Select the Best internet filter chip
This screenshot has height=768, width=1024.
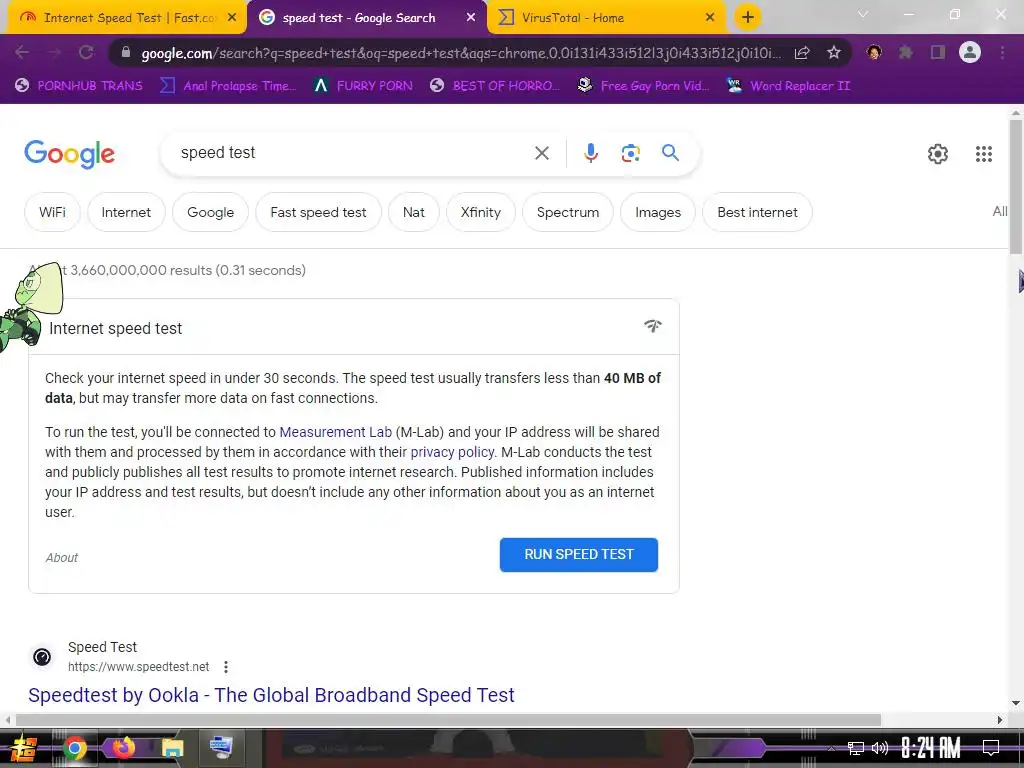pos(757,212)
